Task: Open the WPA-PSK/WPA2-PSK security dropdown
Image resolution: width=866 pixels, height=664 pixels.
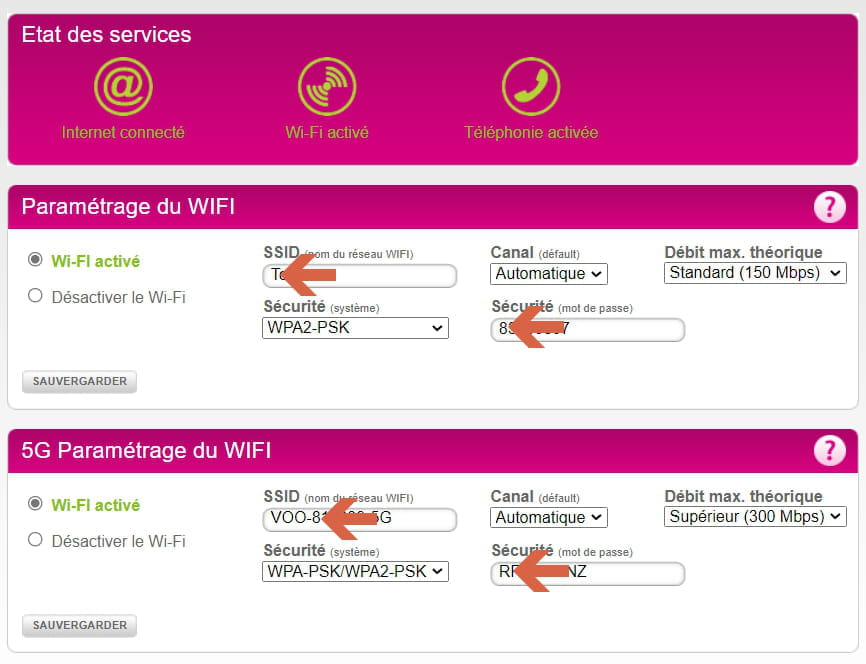Action: tap(355, 571)
